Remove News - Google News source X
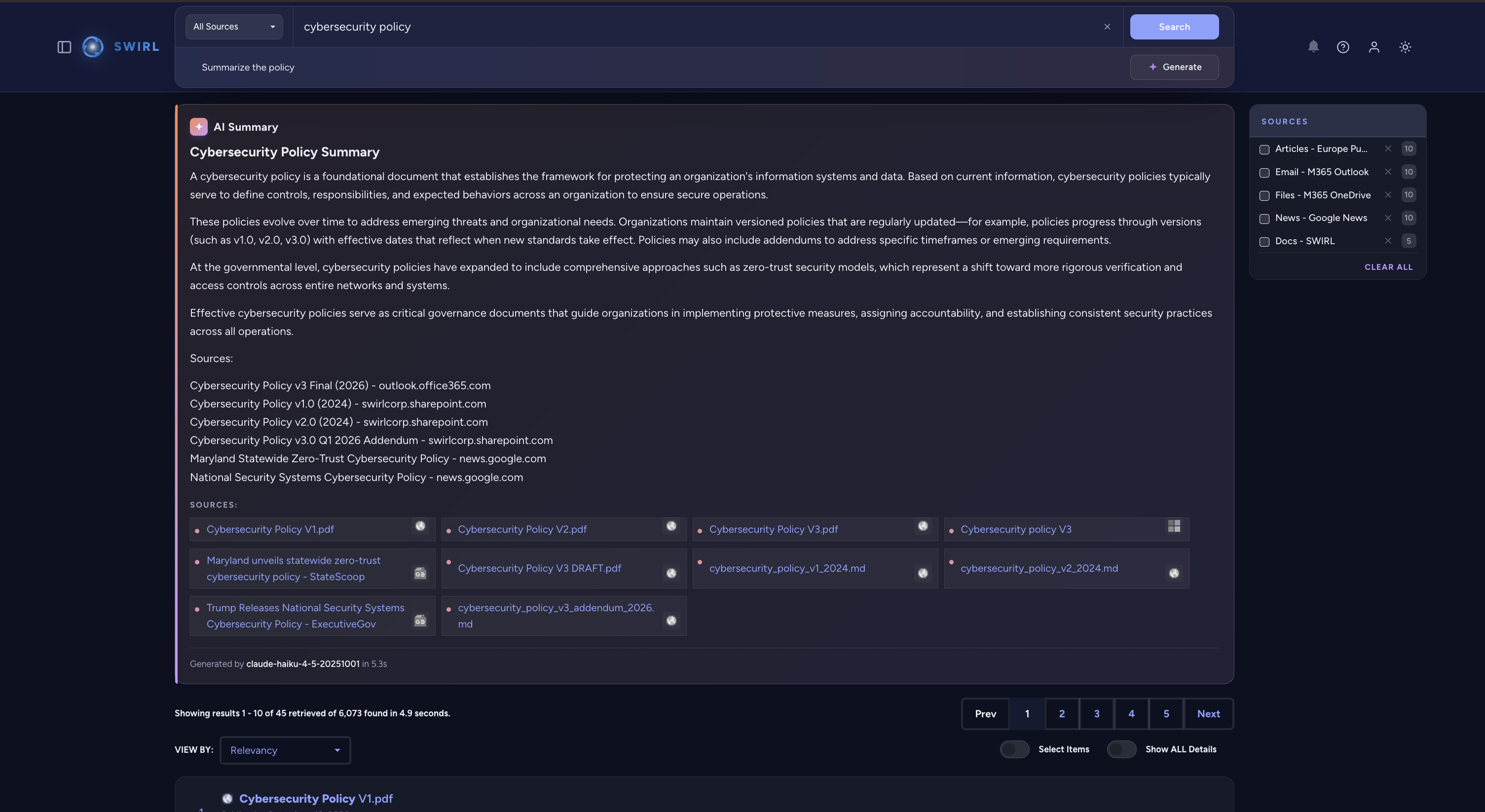This screenshot has width=1485, height=812. click(1388, 218)
